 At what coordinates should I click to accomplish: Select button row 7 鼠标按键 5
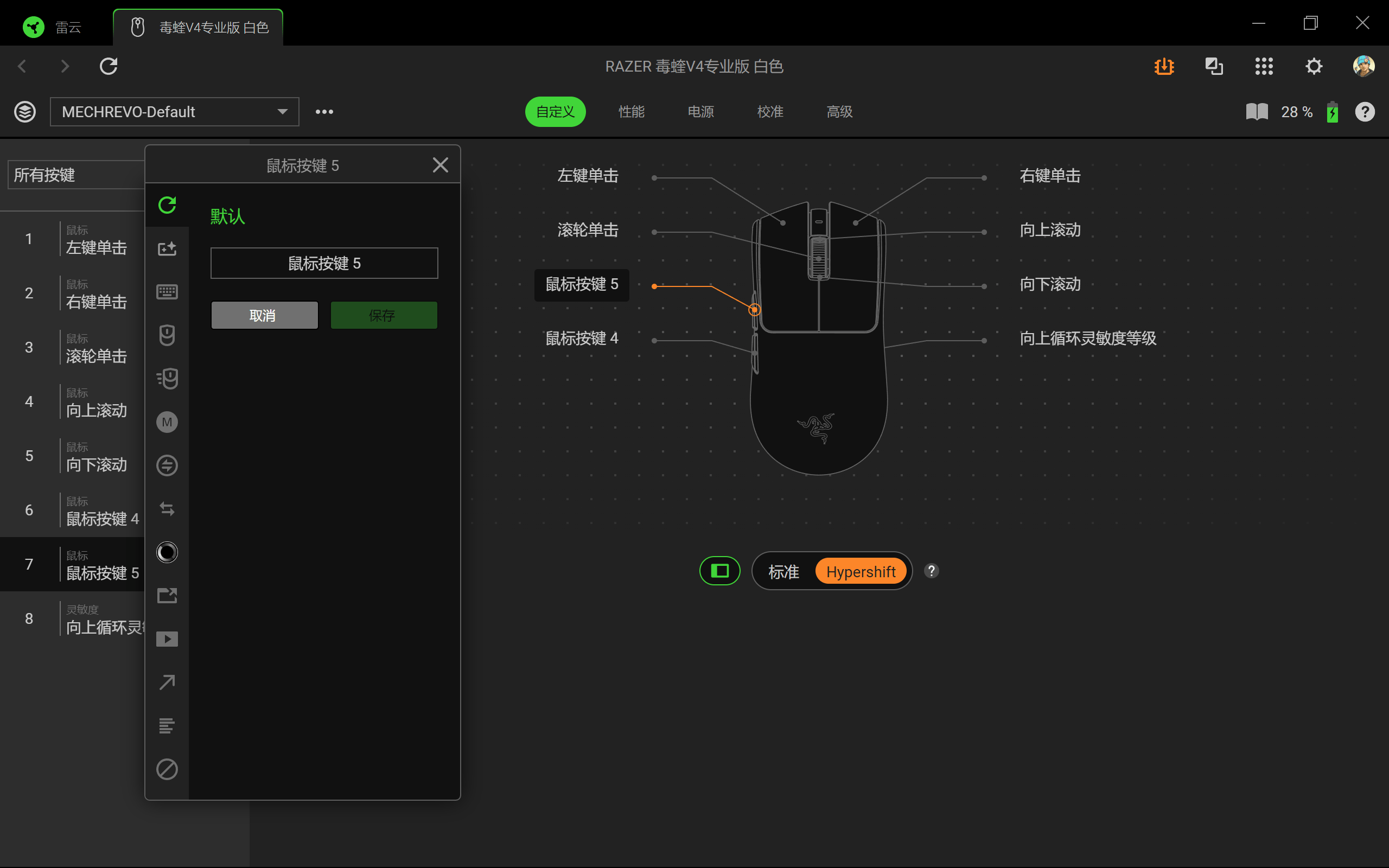click(72, 564)
